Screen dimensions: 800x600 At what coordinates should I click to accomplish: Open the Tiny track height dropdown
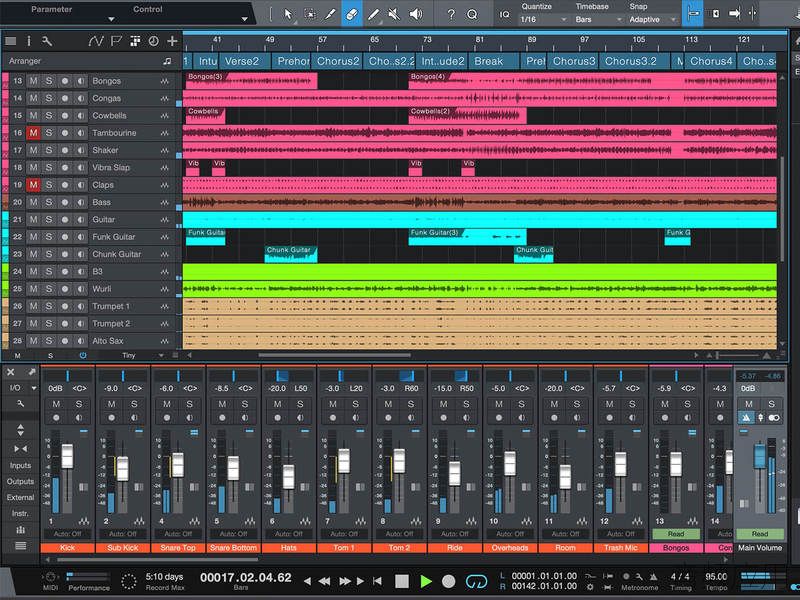pyautogui.click(x=143, y=355)
